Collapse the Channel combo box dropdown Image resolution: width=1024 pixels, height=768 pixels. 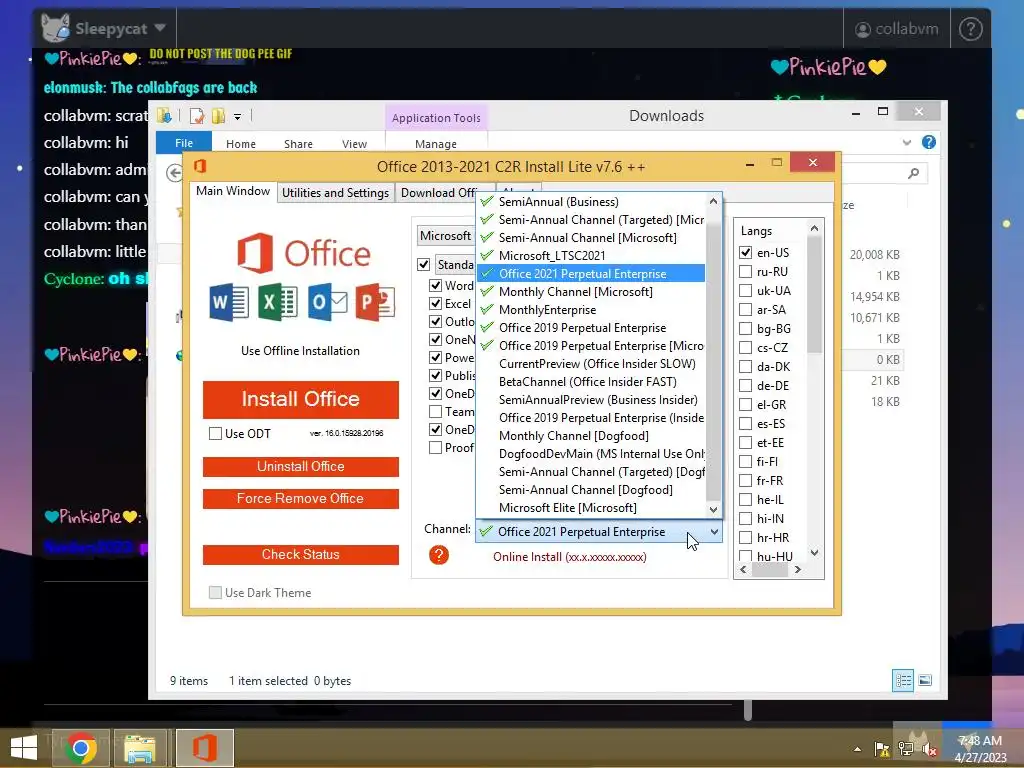[714, 532]
